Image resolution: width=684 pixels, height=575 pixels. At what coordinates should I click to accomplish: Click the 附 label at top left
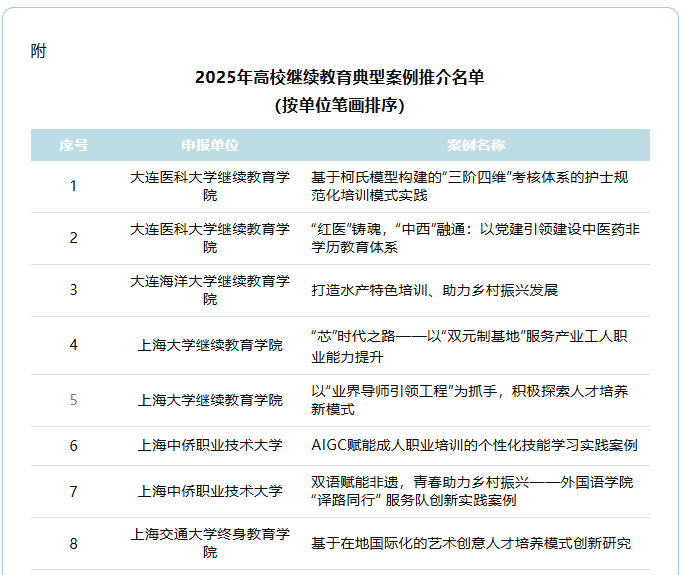point(38,51)
